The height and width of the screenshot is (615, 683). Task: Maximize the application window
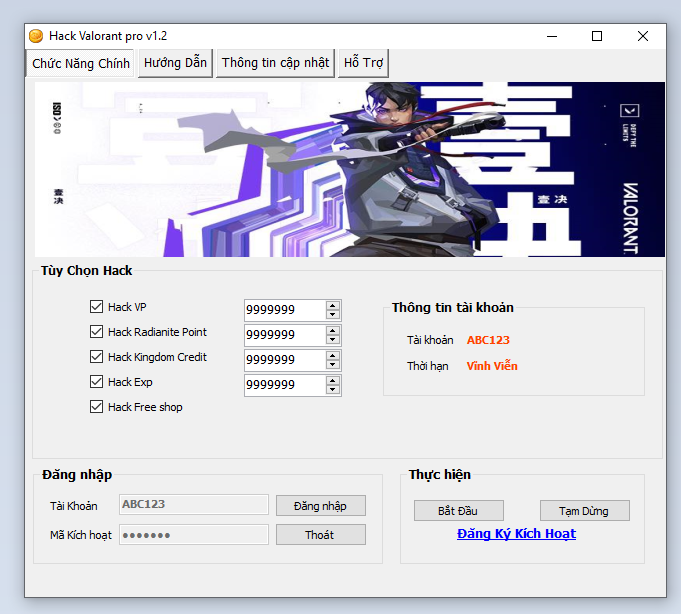pyautogui.click(x=597, y=36)
